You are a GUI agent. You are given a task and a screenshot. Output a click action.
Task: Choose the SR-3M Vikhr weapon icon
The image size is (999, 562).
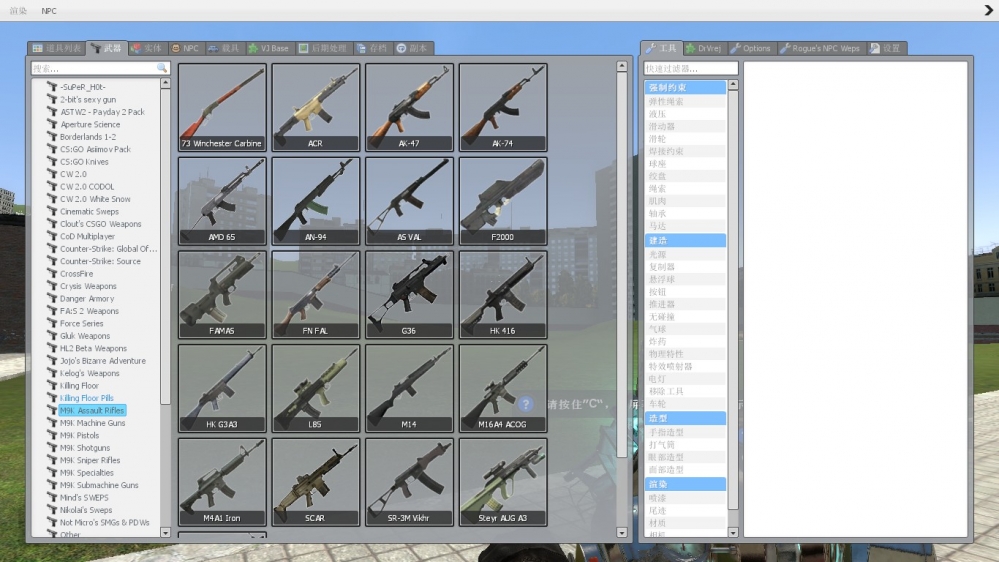[x=409, y=482]
